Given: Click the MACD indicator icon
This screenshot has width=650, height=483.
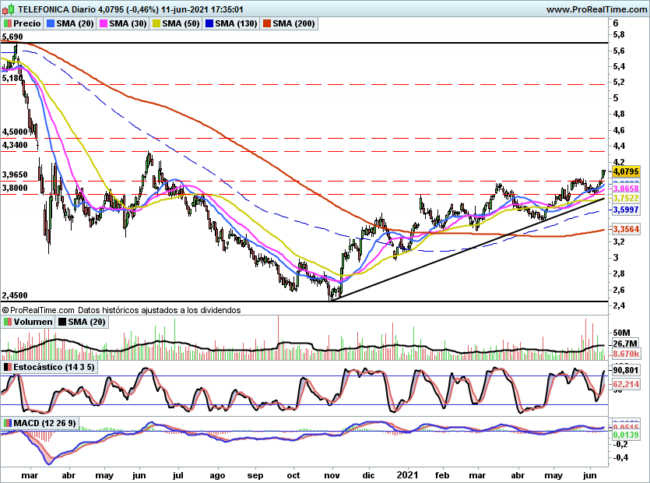Looking at the screenshot, I should [7, 423].
